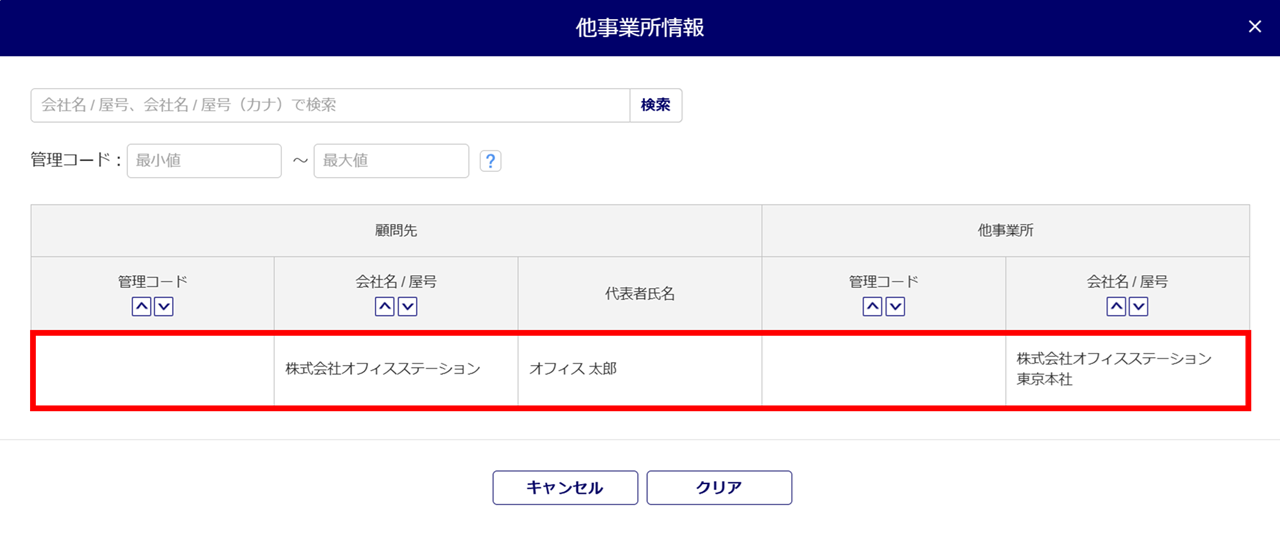Close the 他事業所情報 dialog
This screenshot has height=534, width=1280.
click(1255, 27)
